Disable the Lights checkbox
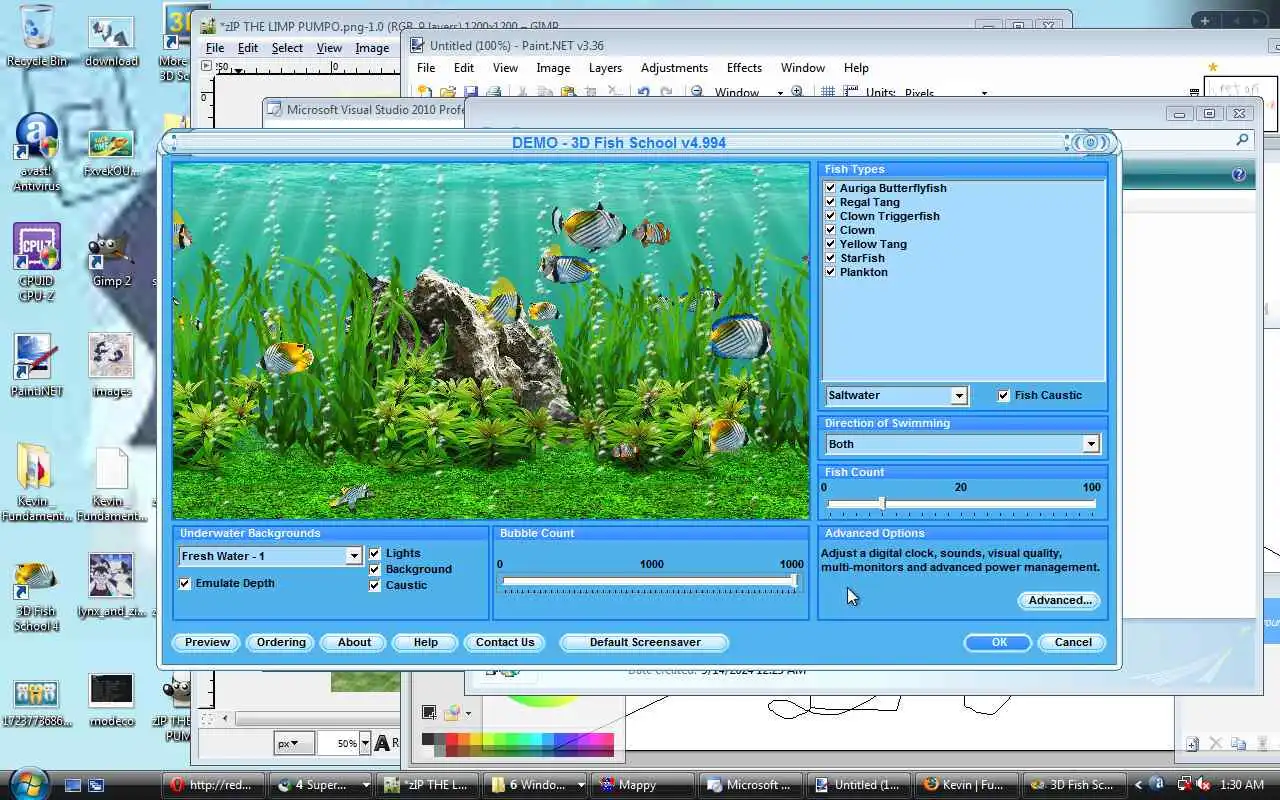The height and width of the screenshot is (800, 1280). coord(375,553)
